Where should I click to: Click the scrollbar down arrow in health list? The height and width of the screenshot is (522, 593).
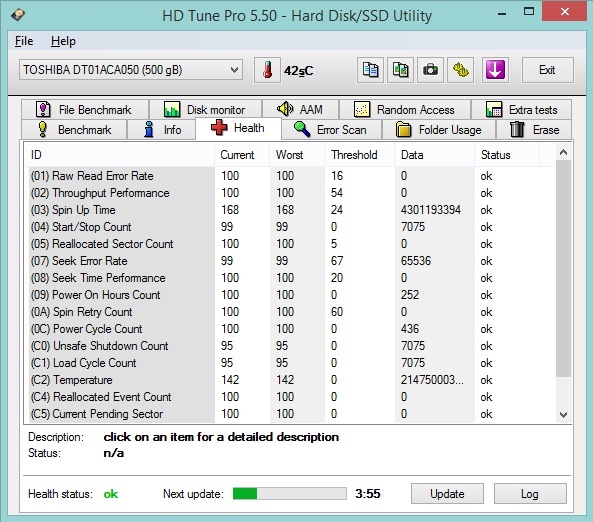(x=564, y=415)
